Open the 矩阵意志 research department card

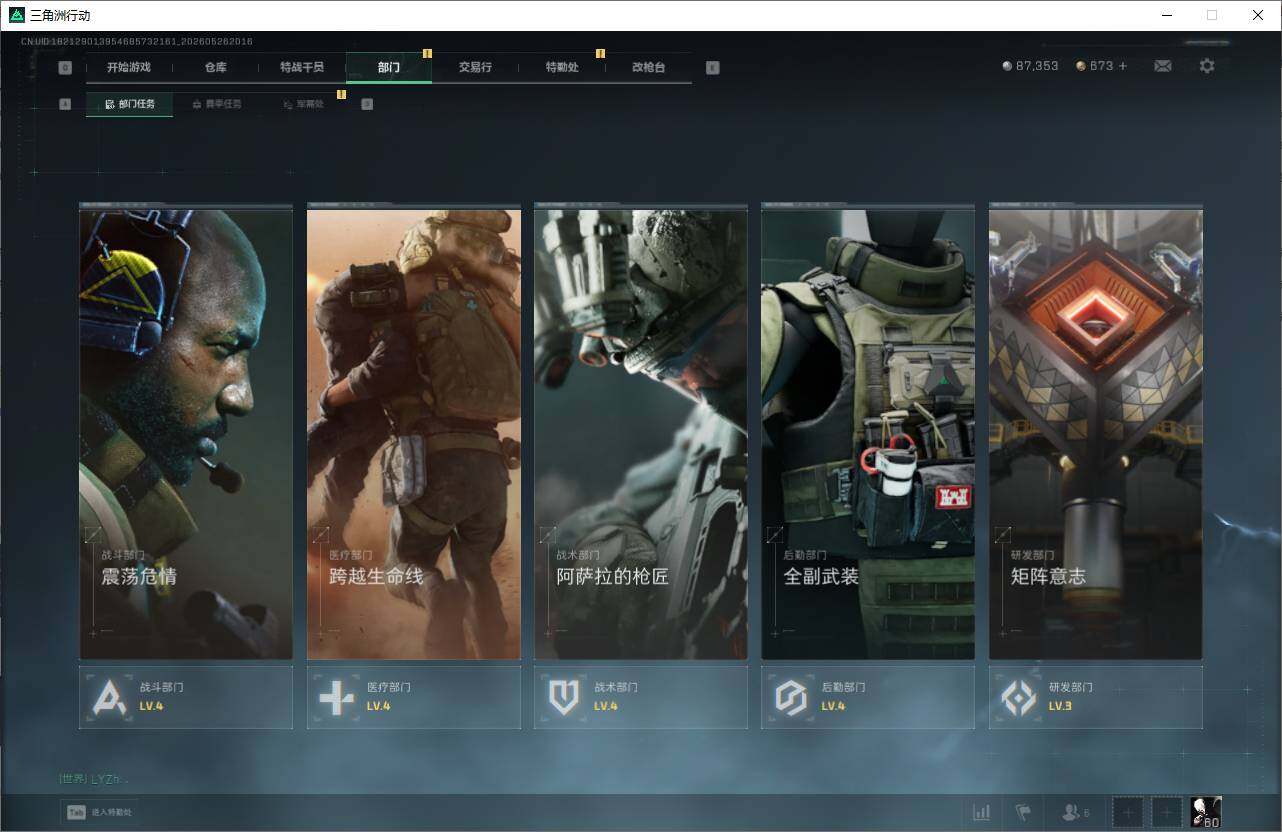pyautogui.click(x=1096, y=432)
